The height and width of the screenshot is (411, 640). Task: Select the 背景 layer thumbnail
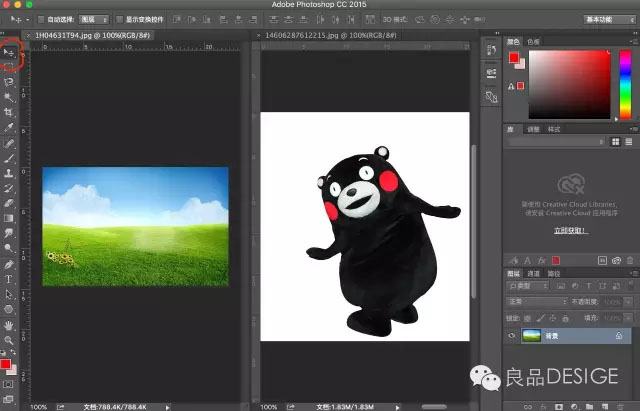[x=531, y=337]
